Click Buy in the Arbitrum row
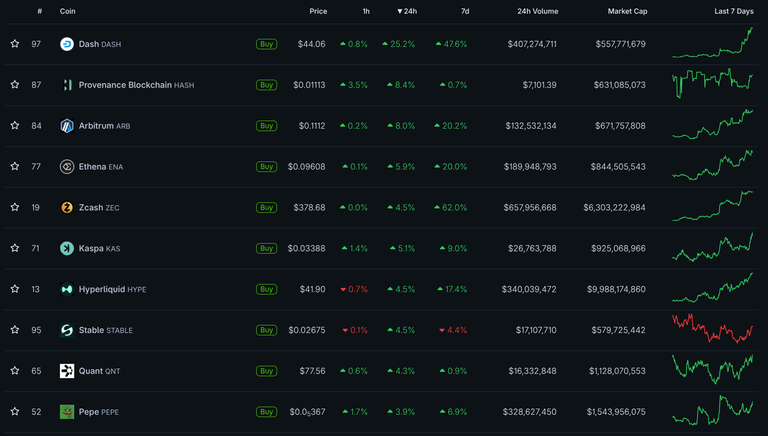The width and height of the screenshot is (768, 436). tap(266, 126)
